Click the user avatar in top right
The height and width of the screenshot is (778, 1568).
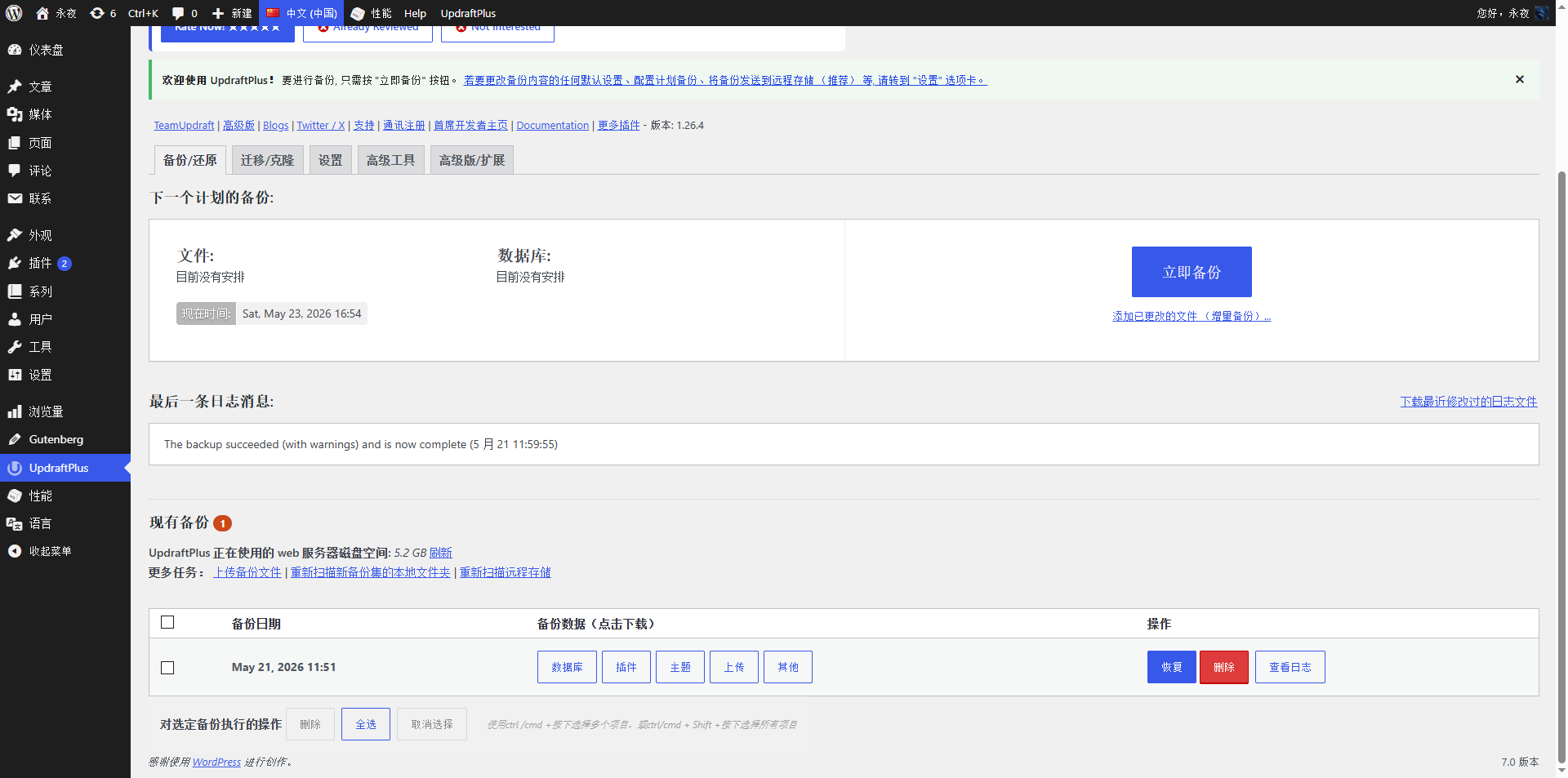pyautogui.click(x=1542, y=13)
